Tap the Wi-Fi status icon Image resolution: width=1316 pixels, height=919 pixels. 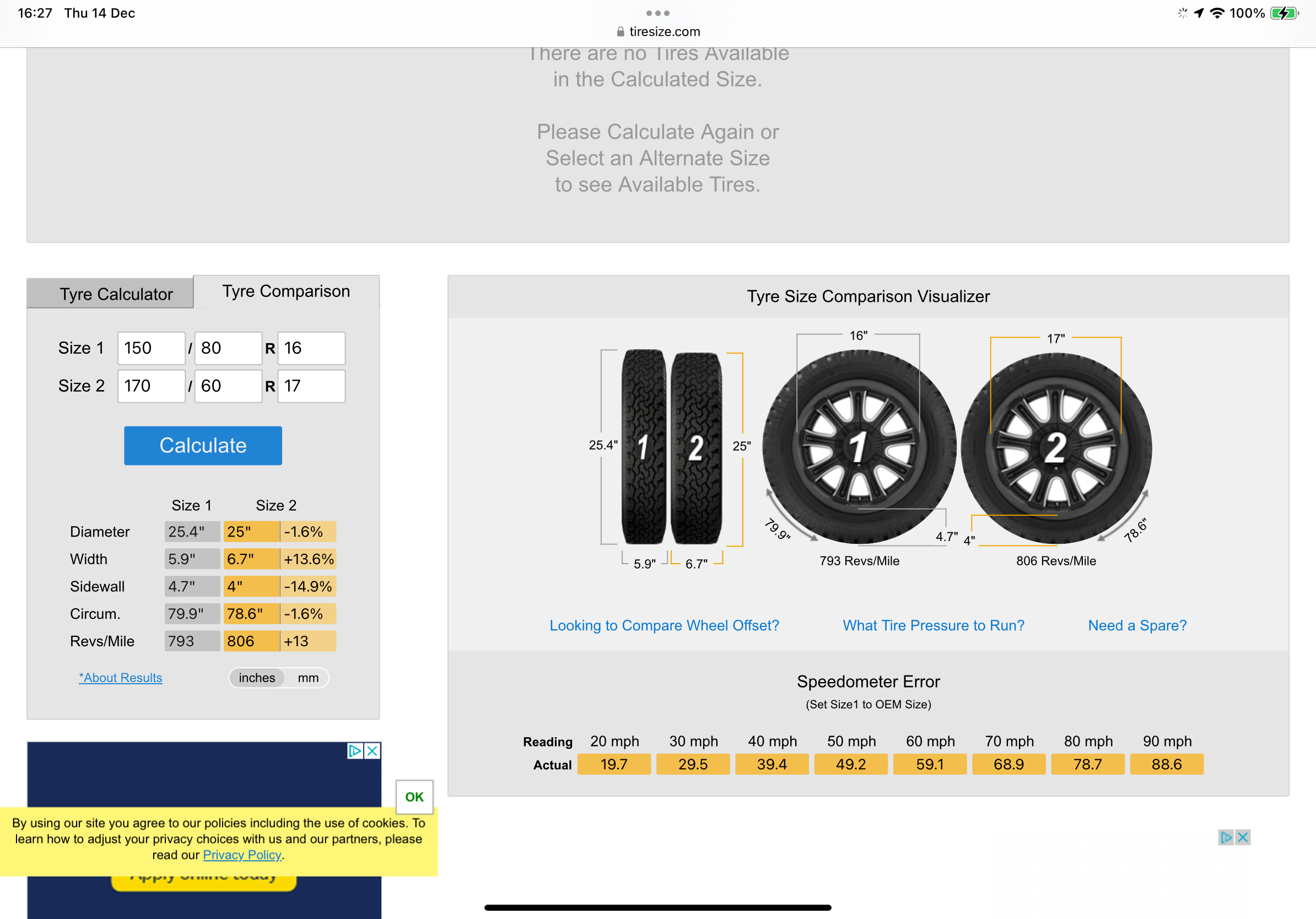point(1216,13)
